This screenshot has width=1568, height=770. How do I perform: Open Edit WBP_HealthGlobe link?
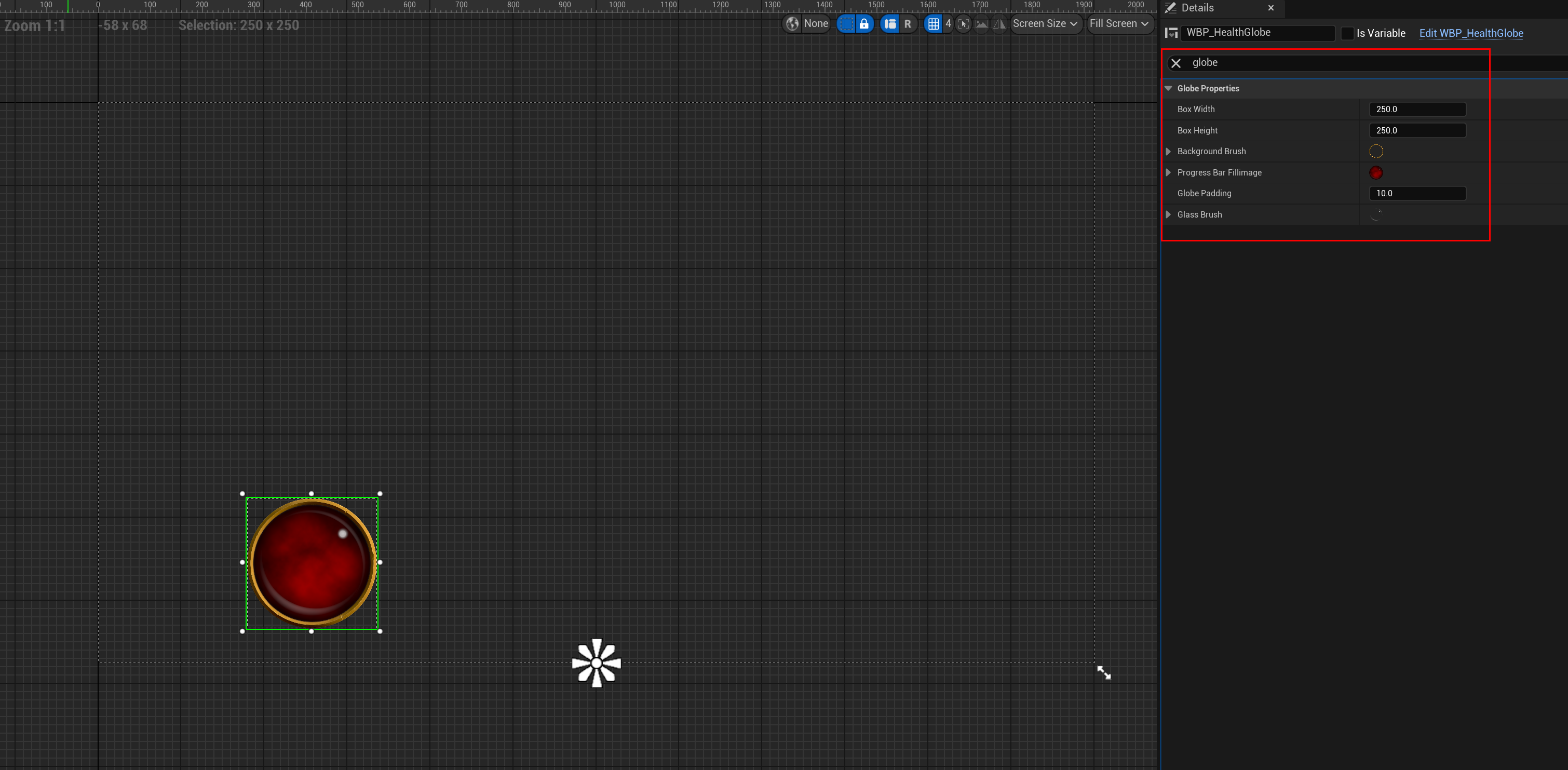1470,33
